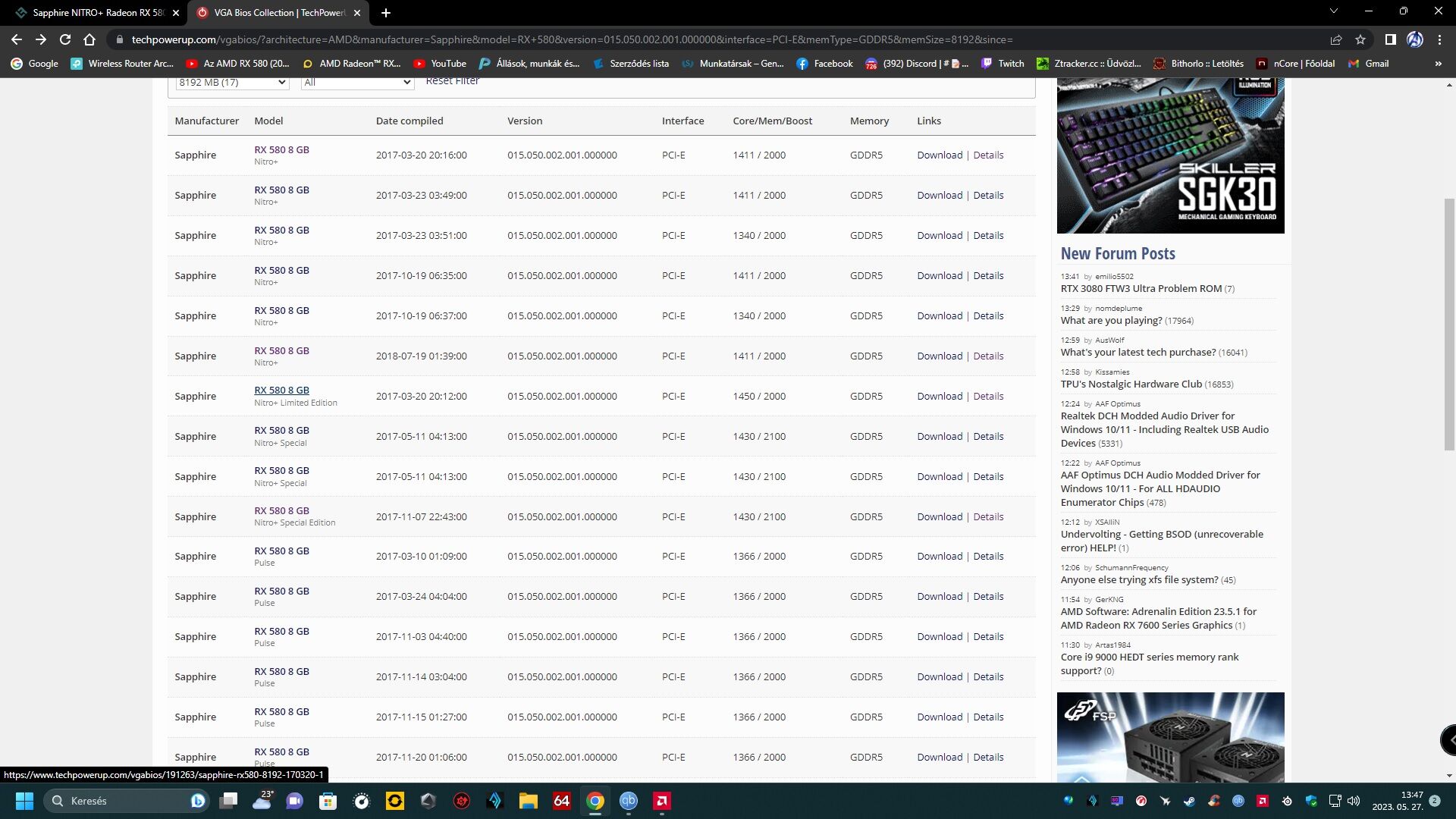Bookmark this page with the star icon
The image size is (1456, 819).
click(x=1360, y=39)
